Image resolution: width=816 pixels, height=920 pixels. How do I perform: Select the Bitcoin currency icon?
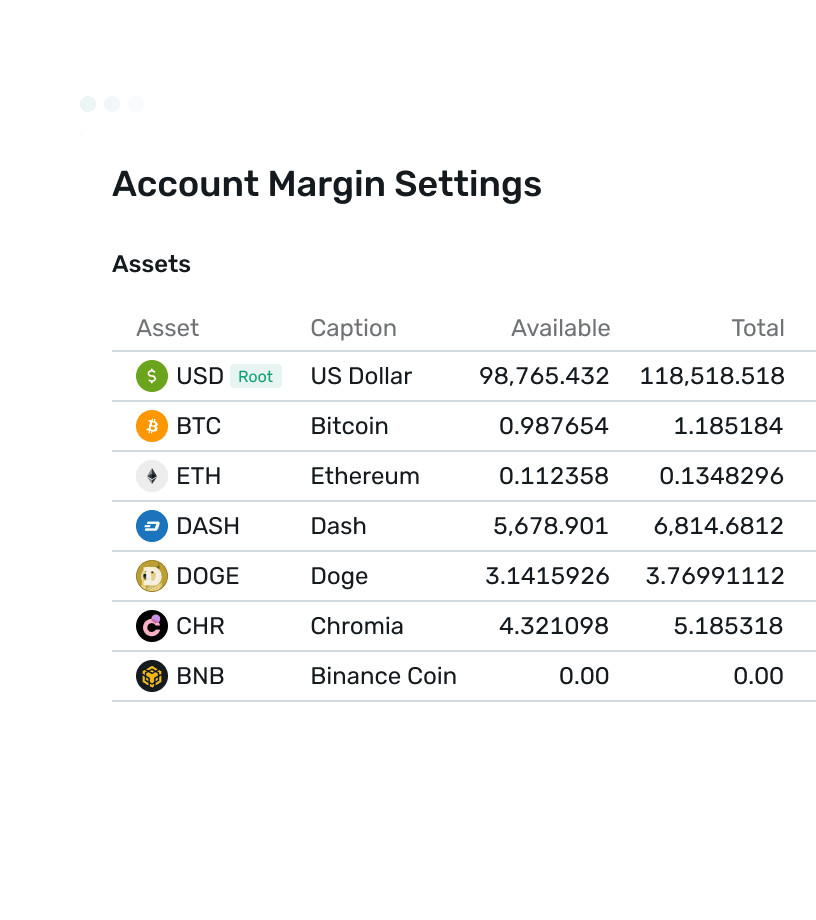(150, 426)
